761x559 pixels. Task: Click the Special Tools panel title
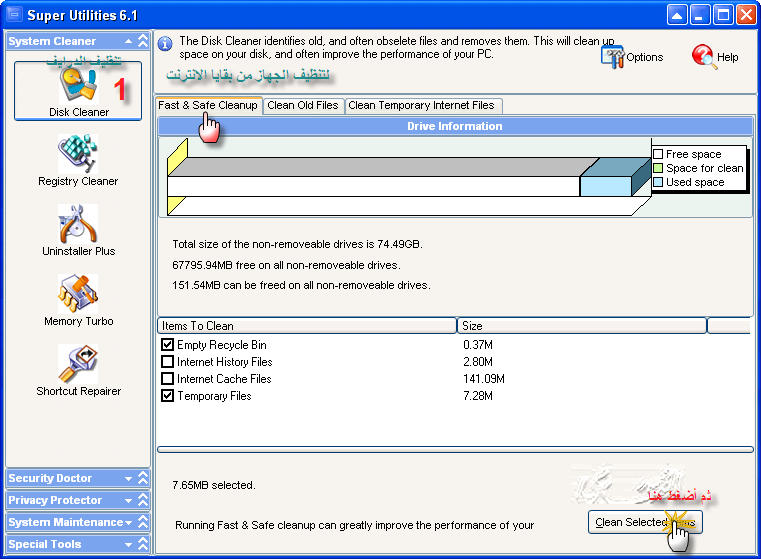pos(45,544)
